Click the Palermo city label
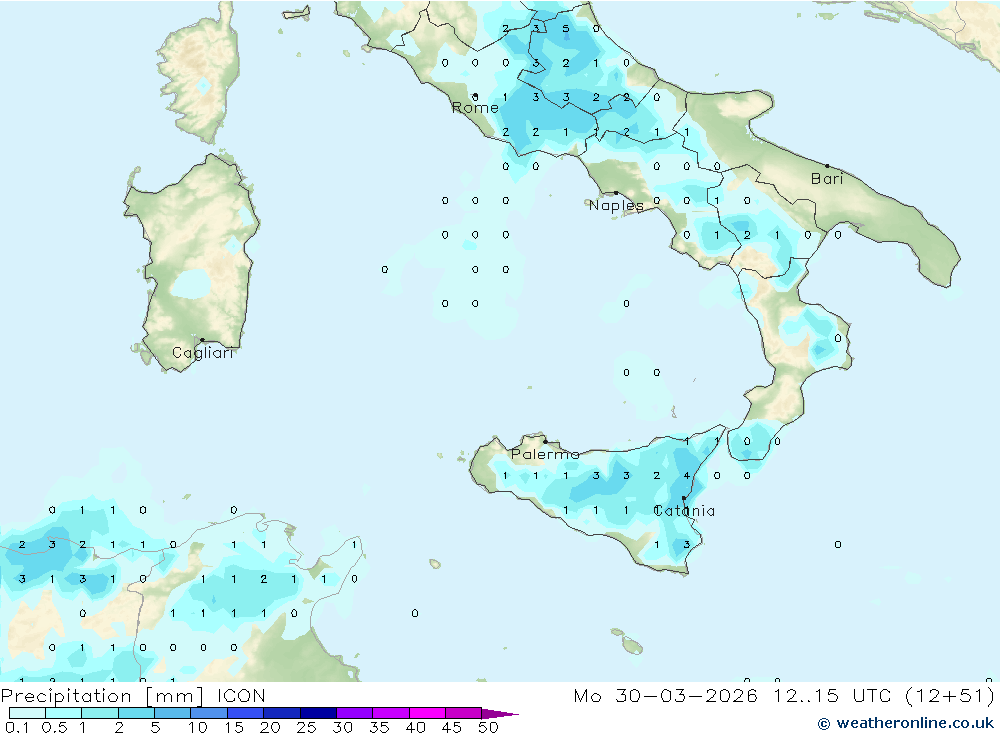This screenshot has height=733, width=1000. [x=545, y=454]
